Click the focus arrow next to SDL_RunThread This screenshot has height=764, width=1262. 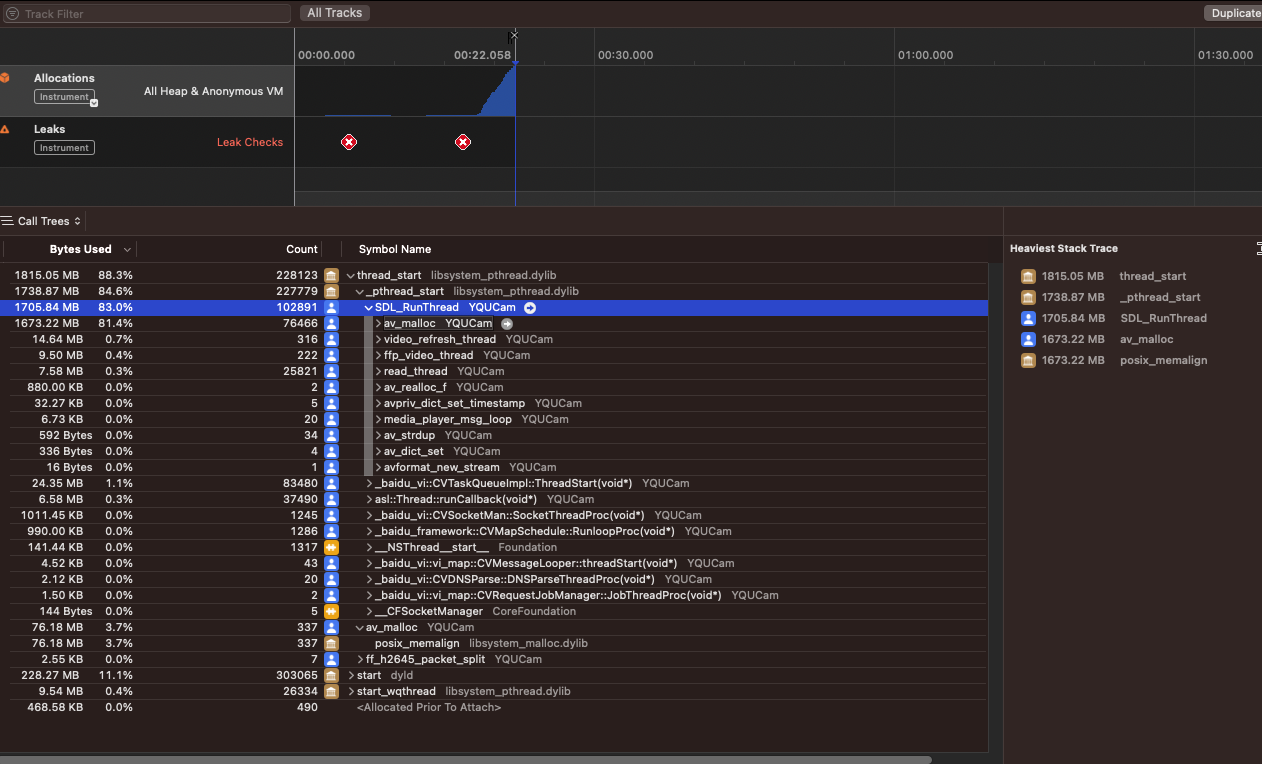(530, 307)
